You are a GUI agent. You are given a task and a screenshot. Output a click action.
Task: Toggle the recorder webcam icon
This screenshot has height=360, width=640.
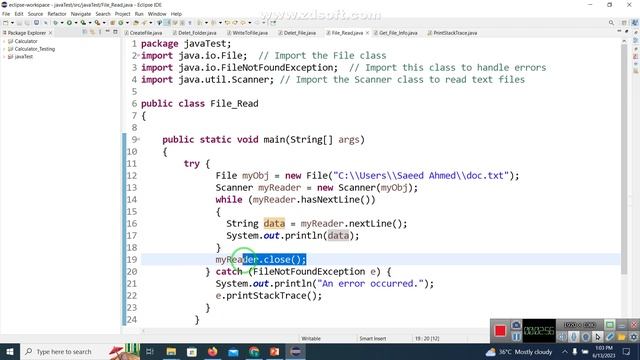586,337
